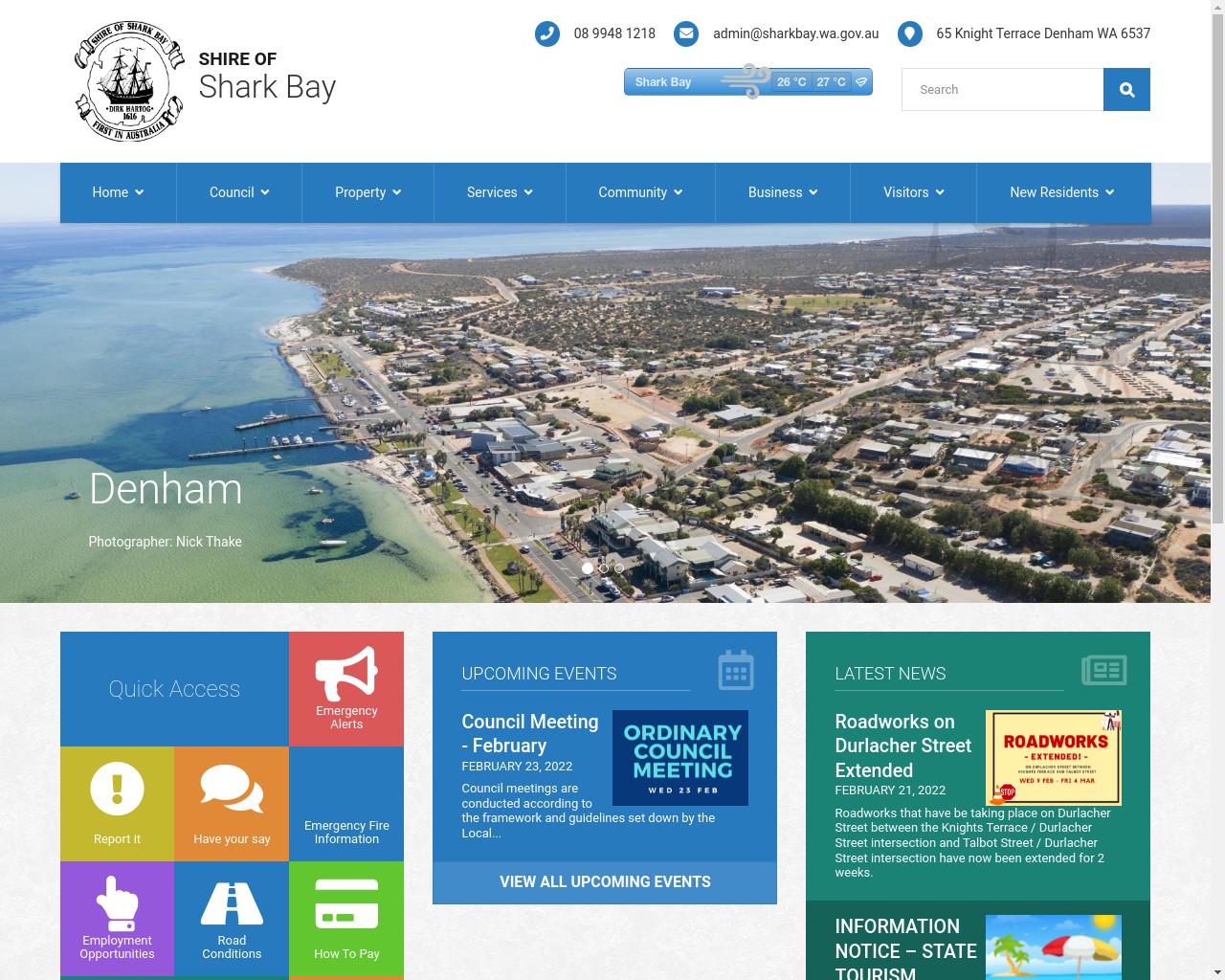Viewport: 1225px width, 980px height.
Task: Expand the Council dropdown menu
Action: point(238,192)
